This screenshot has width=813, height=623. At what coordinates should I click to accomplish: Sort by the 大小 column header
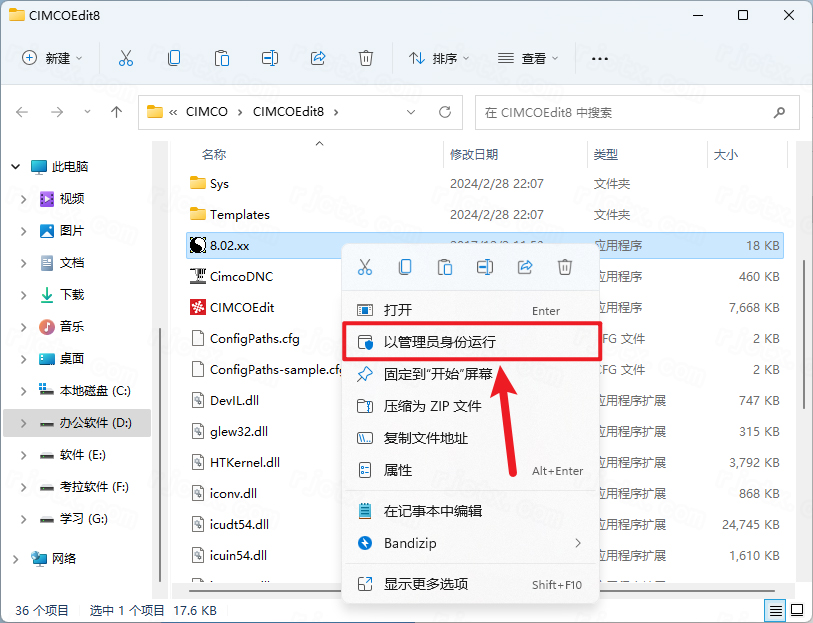726,154
